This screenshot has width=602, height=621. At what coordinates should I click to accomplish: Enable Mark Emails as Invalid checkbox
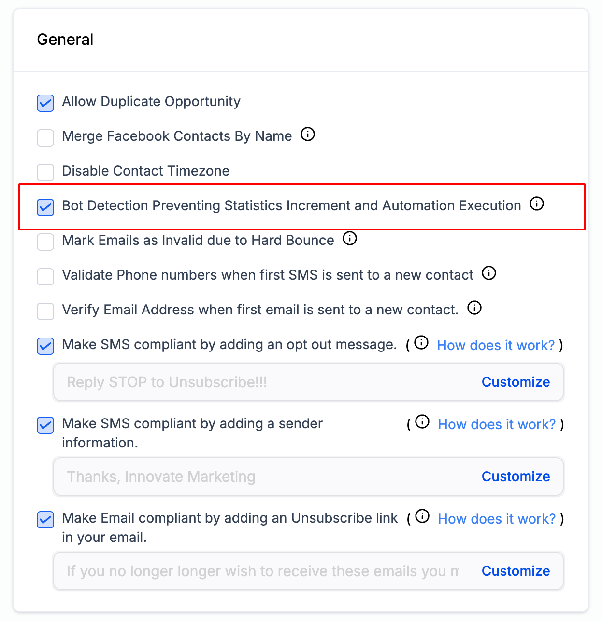(46, 242)
